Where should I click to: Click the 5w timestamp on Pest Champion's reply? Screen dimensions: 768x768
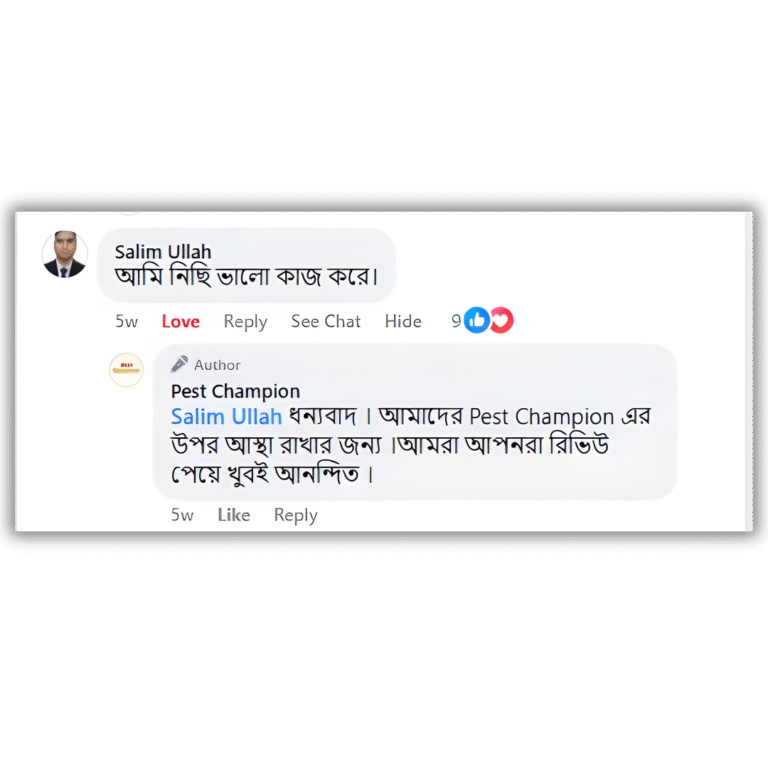click(182, 515)
